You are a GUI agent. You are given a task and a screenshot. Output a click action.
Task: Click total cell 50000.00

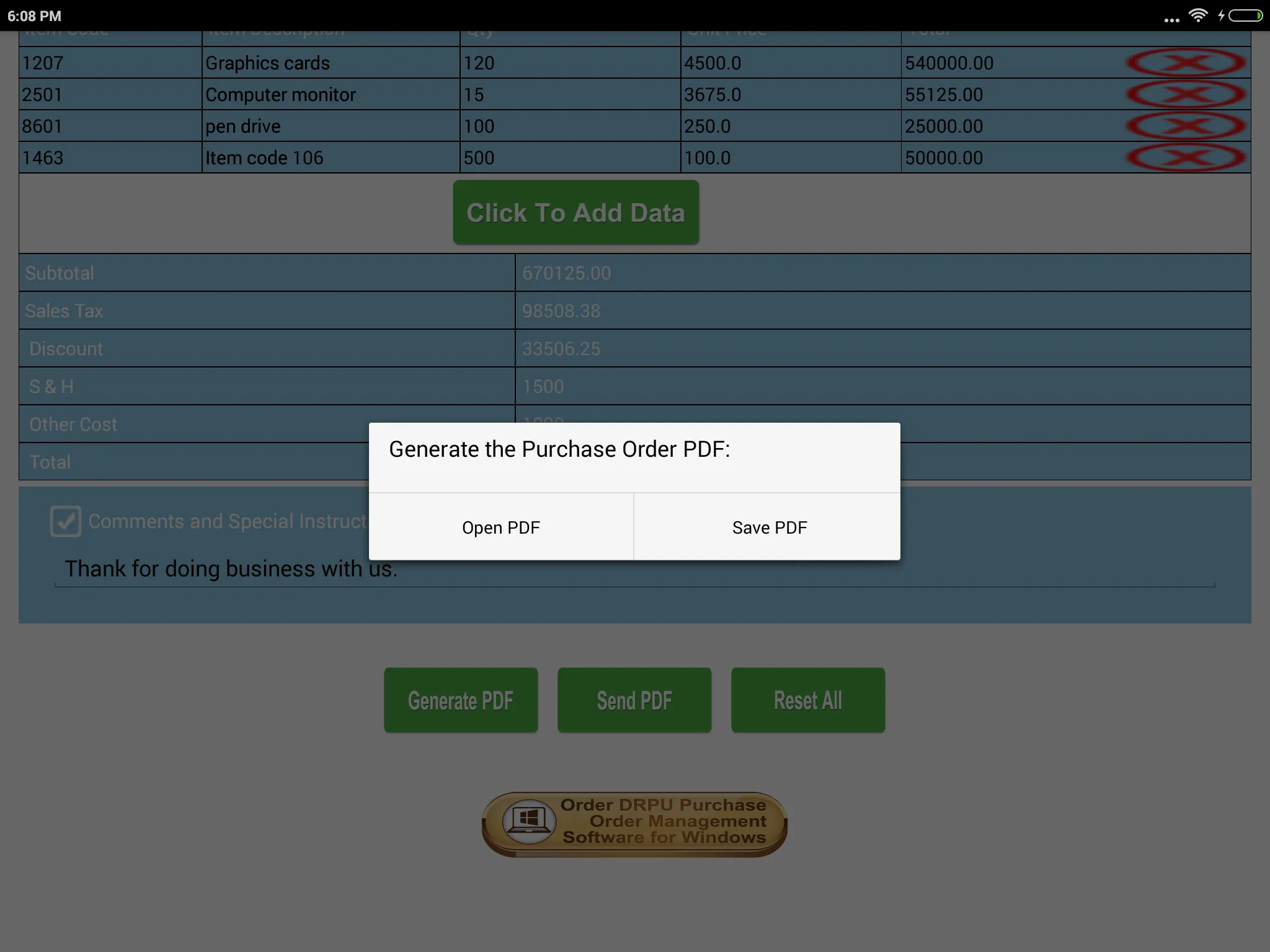point(944,157)
